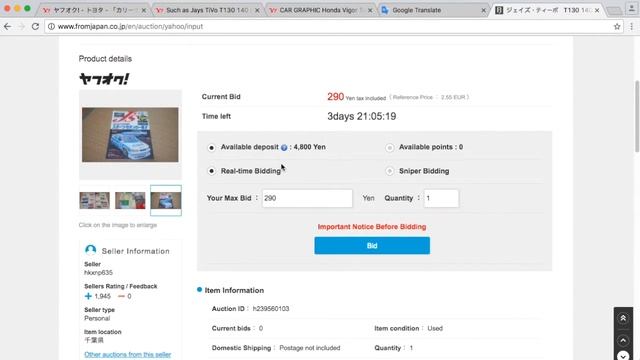The height and width of the screenshot is (360, 640).
Task: Select first product thumbnail image
Action: click(94, 200)
